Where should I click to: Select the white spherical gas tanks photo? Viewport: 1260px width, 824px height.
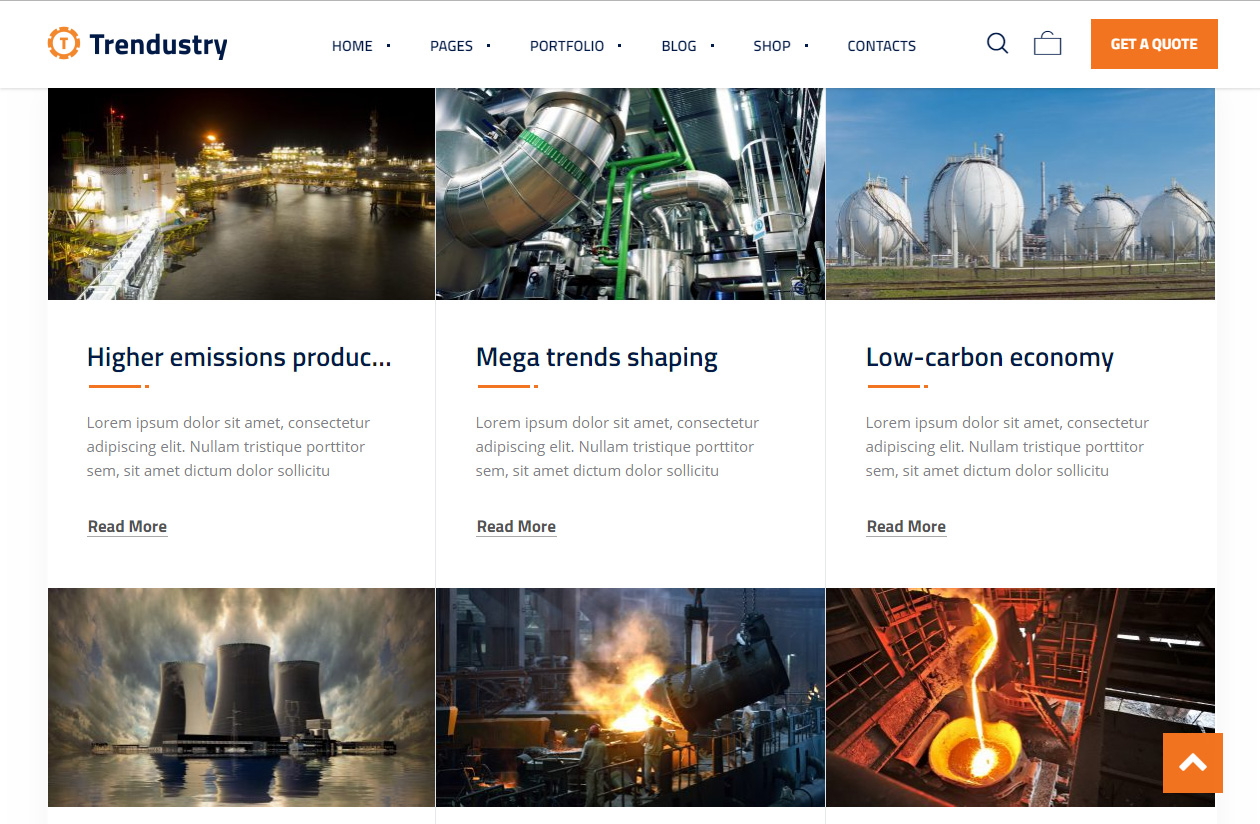click(x=1020, y=194)
